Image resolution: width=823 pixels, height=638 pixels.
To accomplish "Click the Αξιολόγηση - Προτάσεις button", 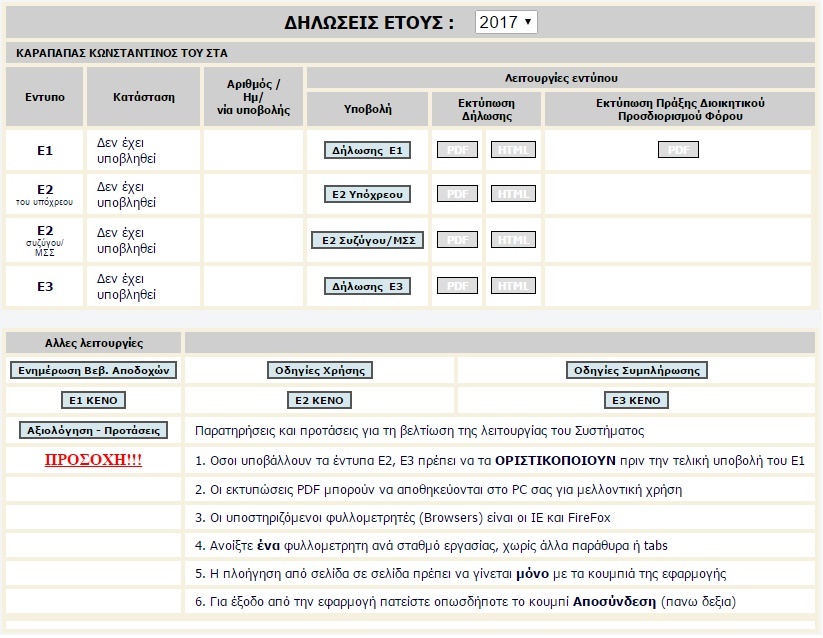I will 94,430.
